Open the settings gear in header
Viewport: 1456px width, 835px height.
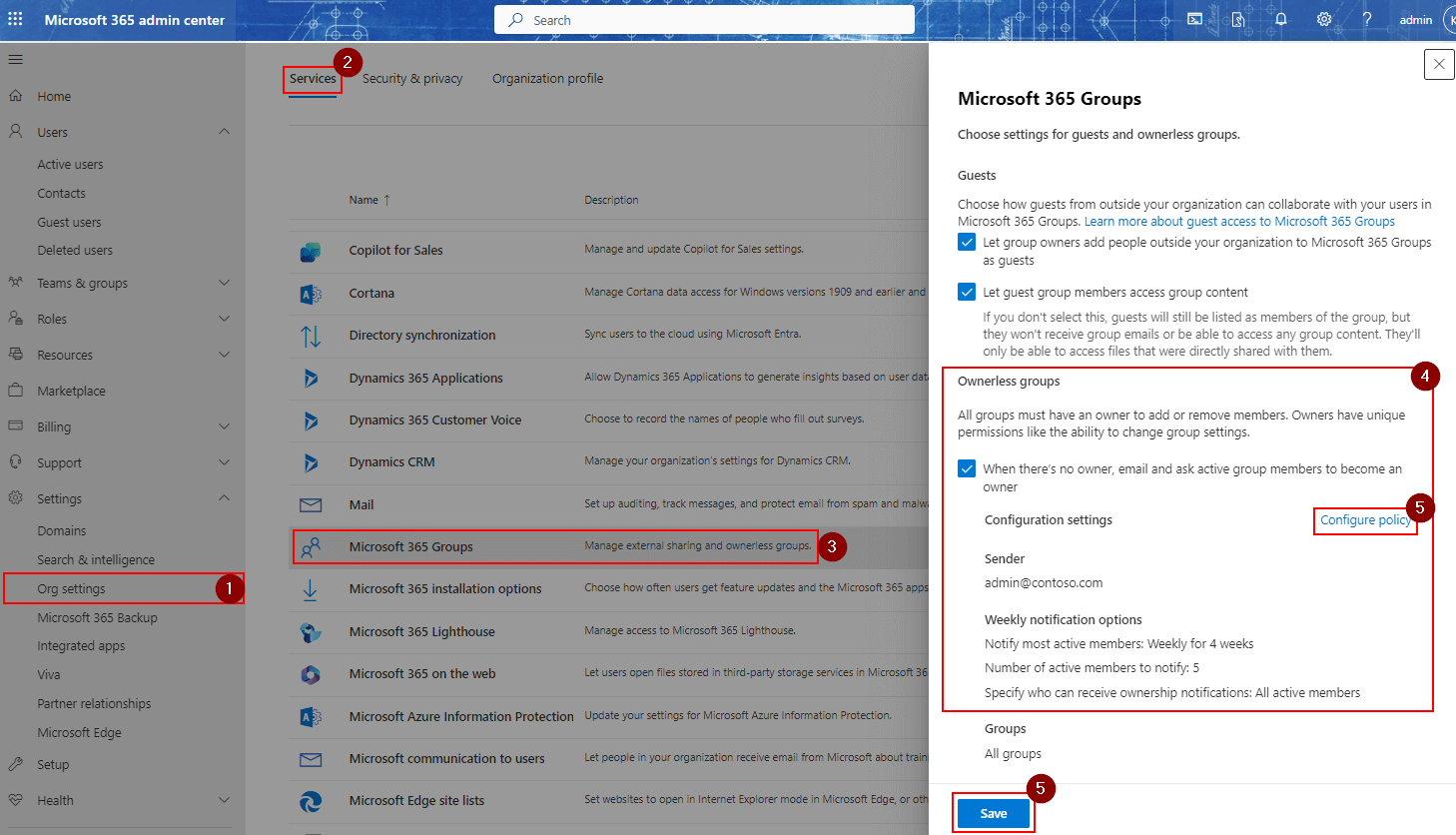[1324, 19]
